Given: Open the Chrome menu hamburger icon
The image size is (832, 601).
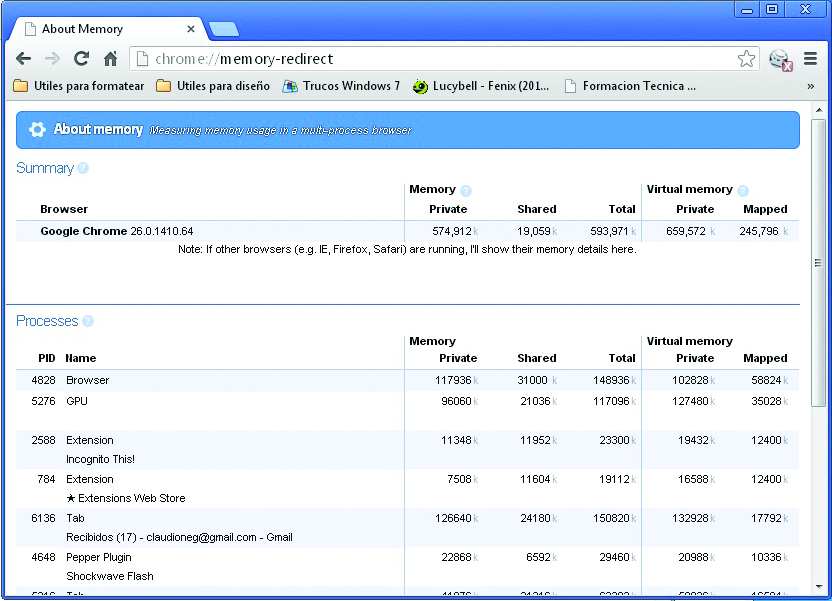Looking at the screenshot, I should pos(810,58).
